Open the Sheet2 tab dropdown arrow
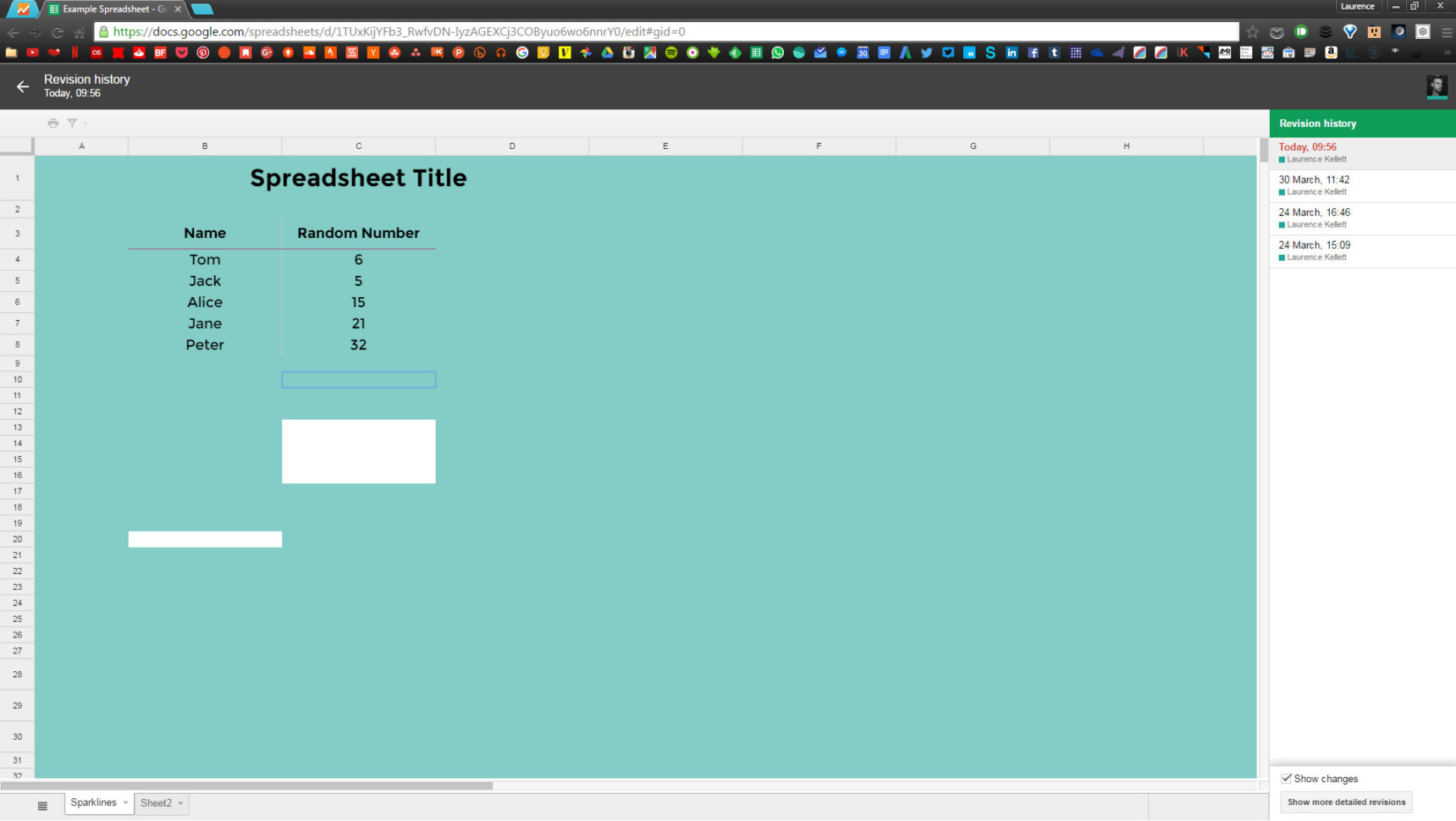 (x=179, y=802)
